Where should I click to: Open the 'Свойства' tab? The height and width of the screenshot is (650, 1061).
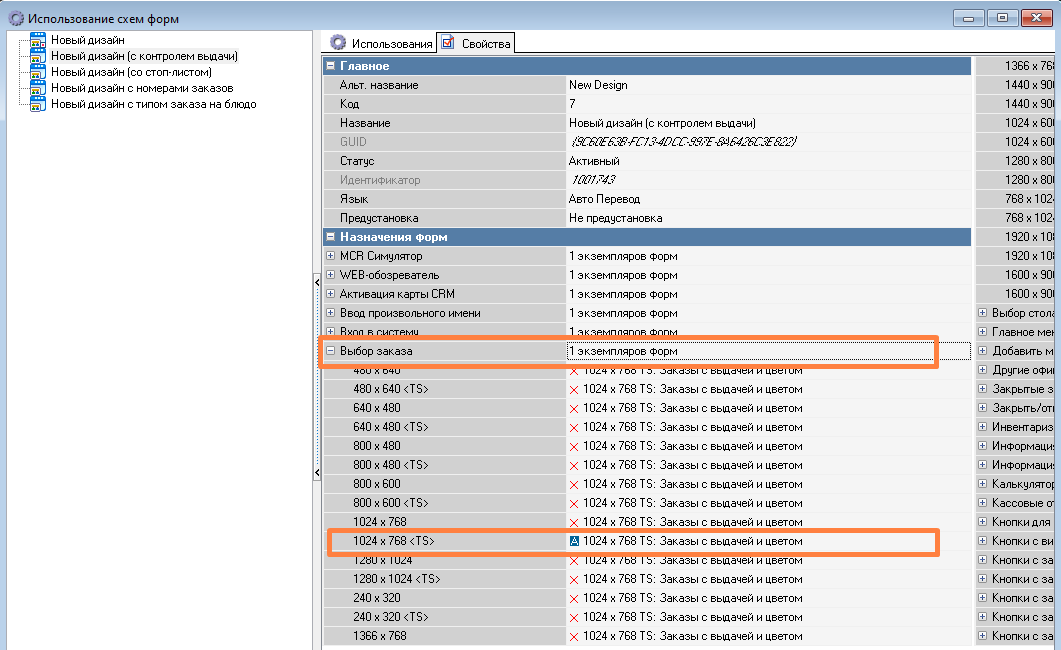(477, 43)
